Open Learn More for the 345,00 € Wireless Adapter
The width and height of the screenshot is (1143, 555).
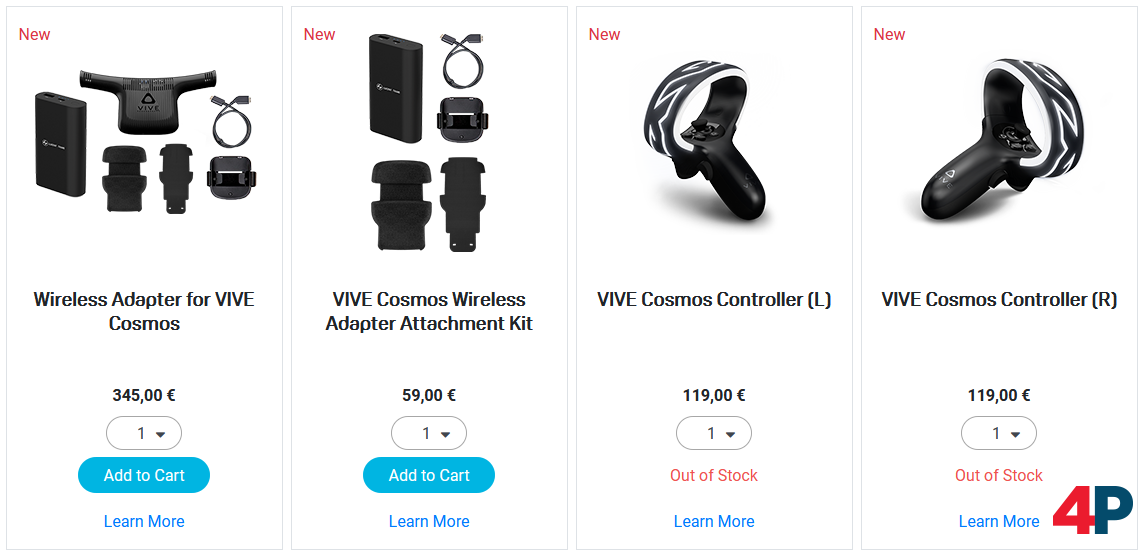(x=144, y=521)
